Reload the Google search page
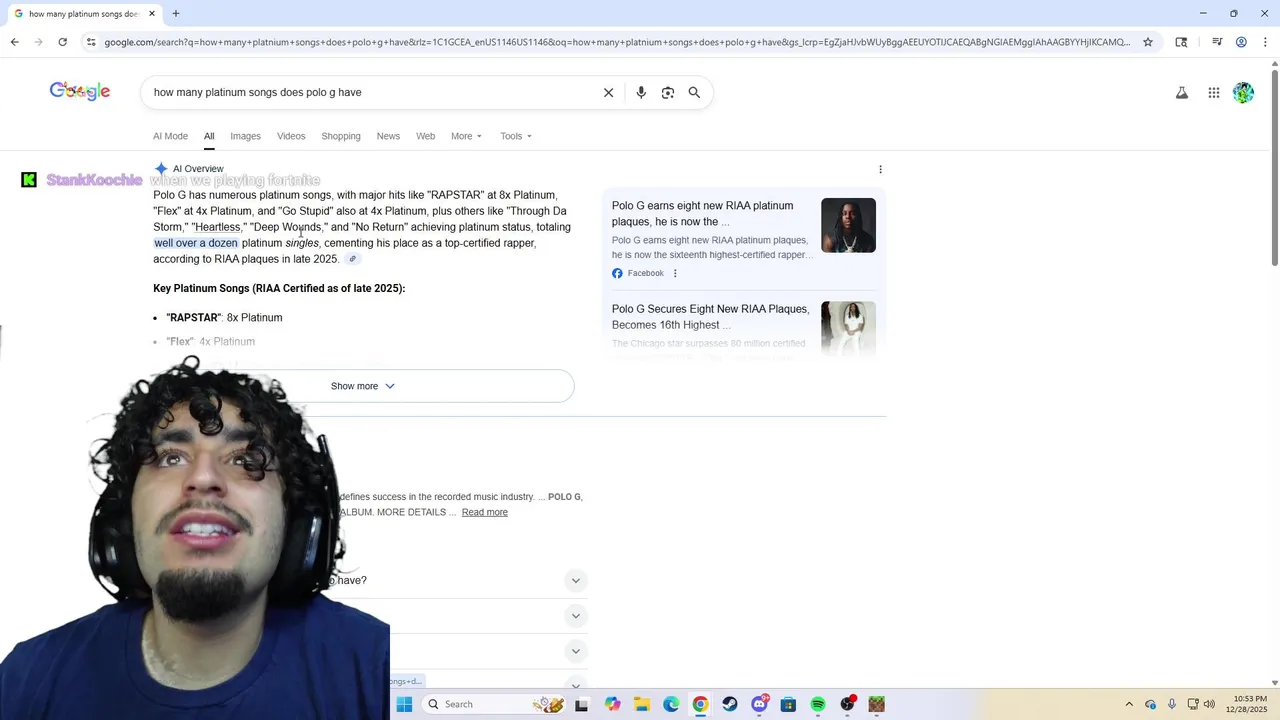1280x720 pixels. tap(62, 42)
